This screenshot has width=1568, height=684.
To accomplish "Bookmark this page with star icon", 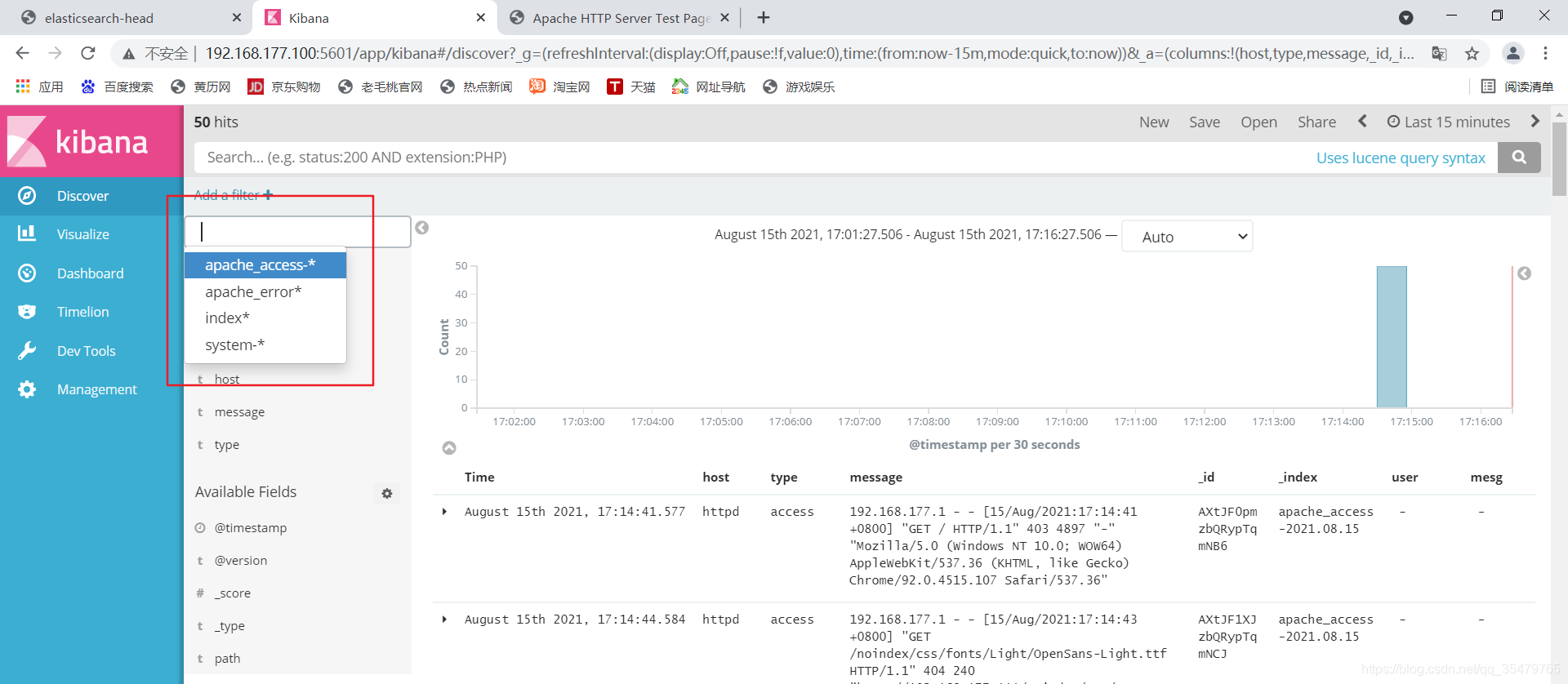I will [1472, 53].
